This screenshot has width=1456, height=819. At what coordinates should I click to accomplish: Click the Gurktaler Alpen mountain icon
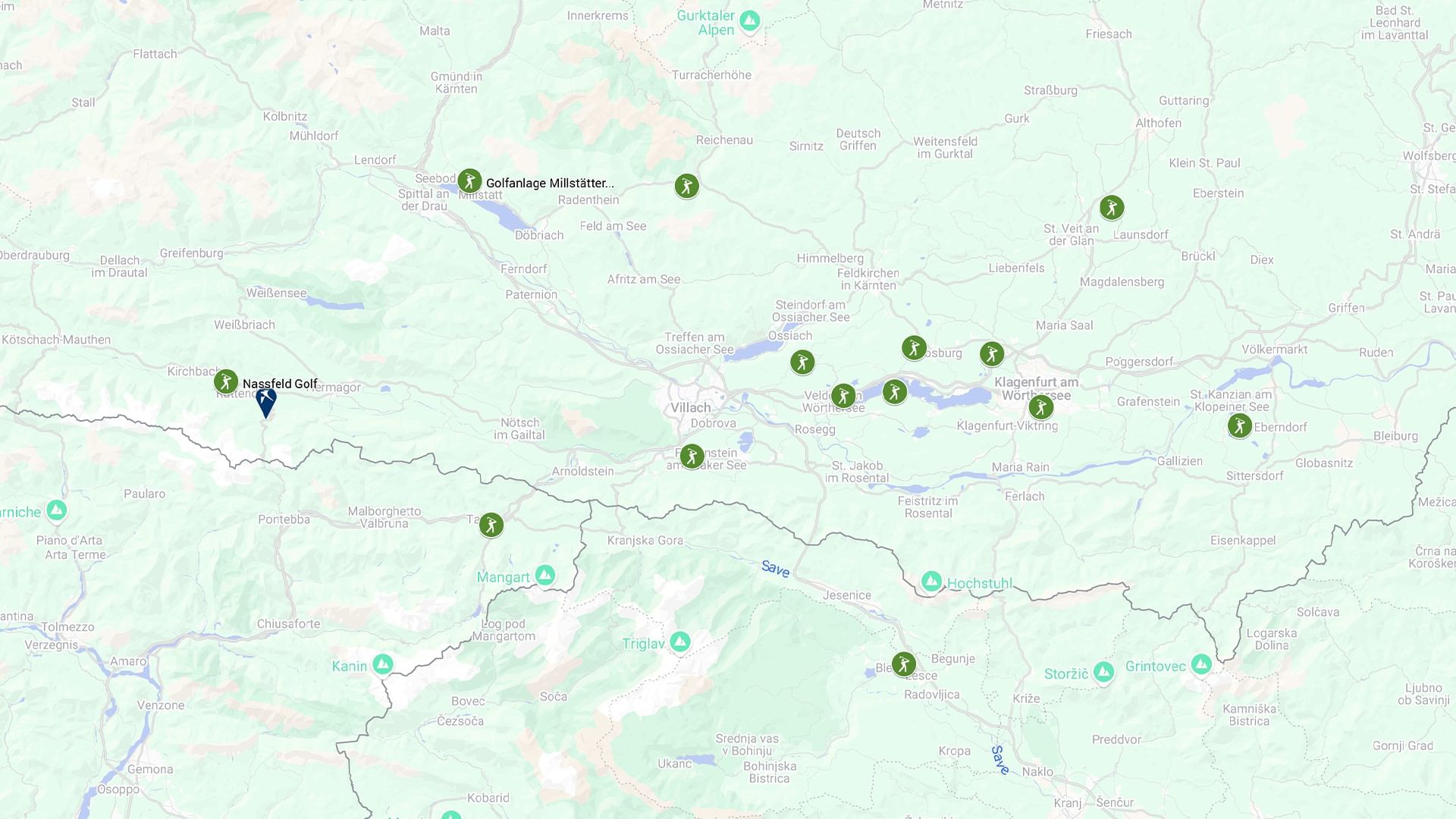pyautogui.click(x=750, y=20)
